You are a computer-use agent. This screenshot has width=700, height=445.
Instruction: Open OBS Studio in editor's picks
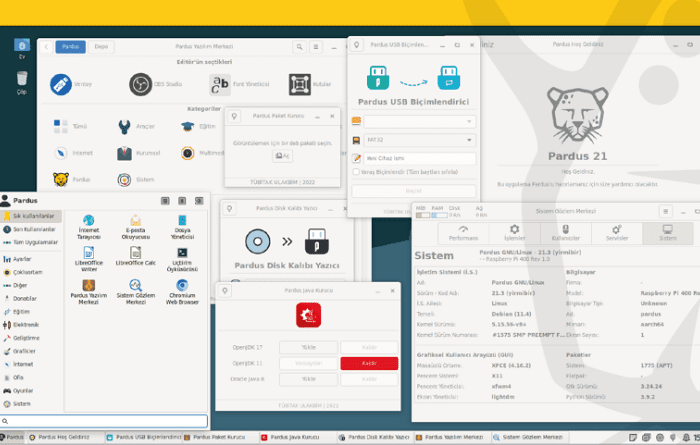pyautogui.click(x=155, y=84)
